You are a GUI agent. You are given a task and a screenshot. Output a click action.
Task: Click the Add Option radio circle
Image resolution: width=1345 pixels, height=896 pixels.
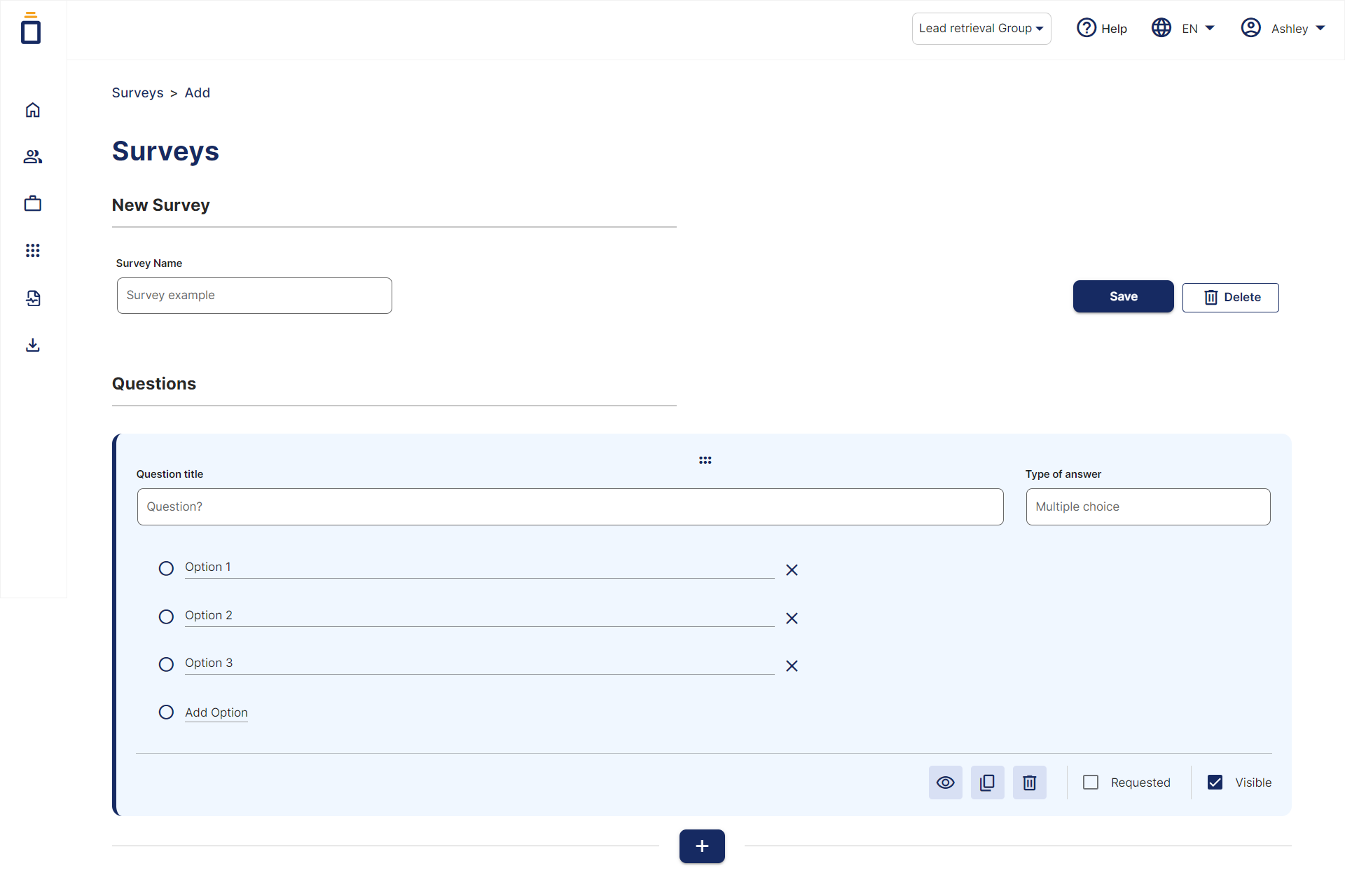(166, 712)
